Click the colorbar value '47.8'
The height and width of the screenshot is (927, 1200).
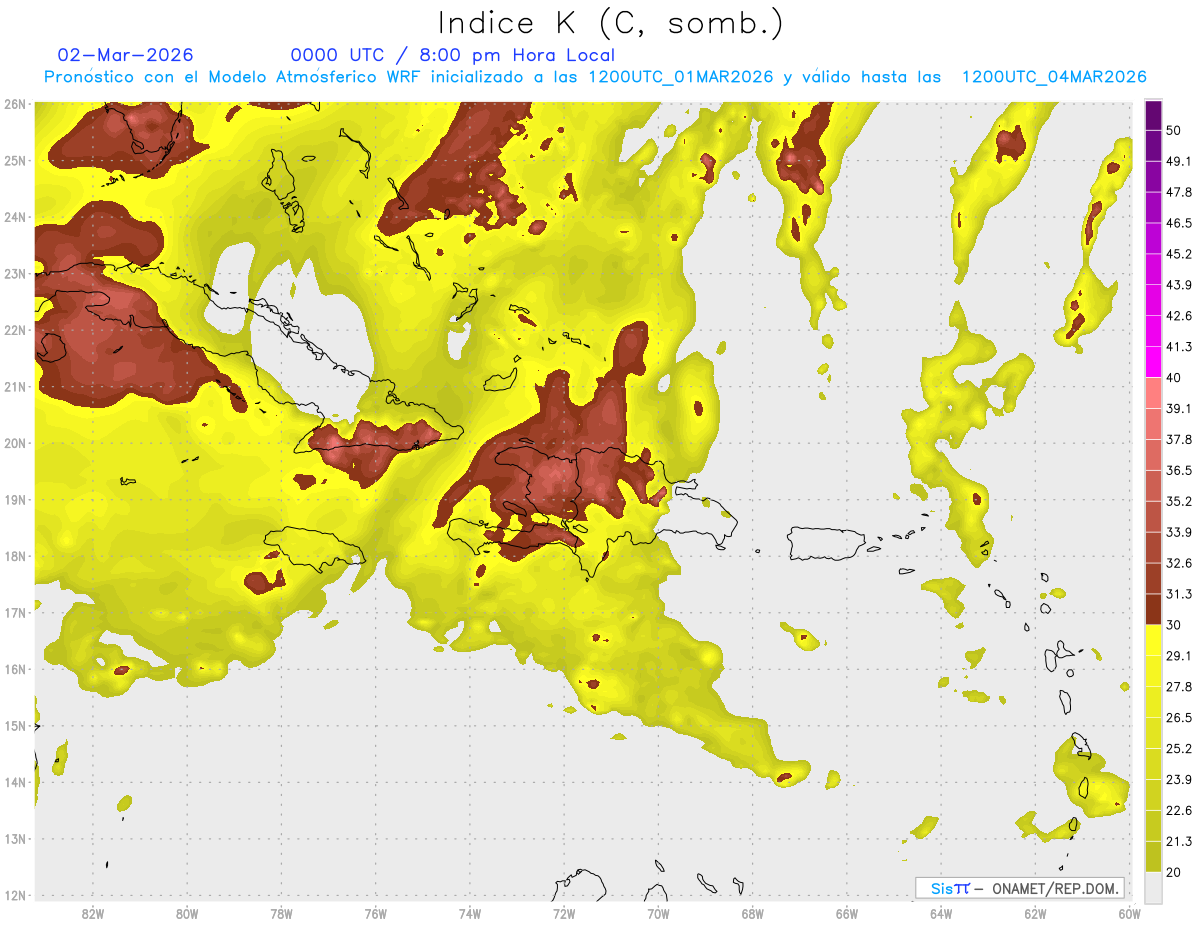tap(1179, 192)
